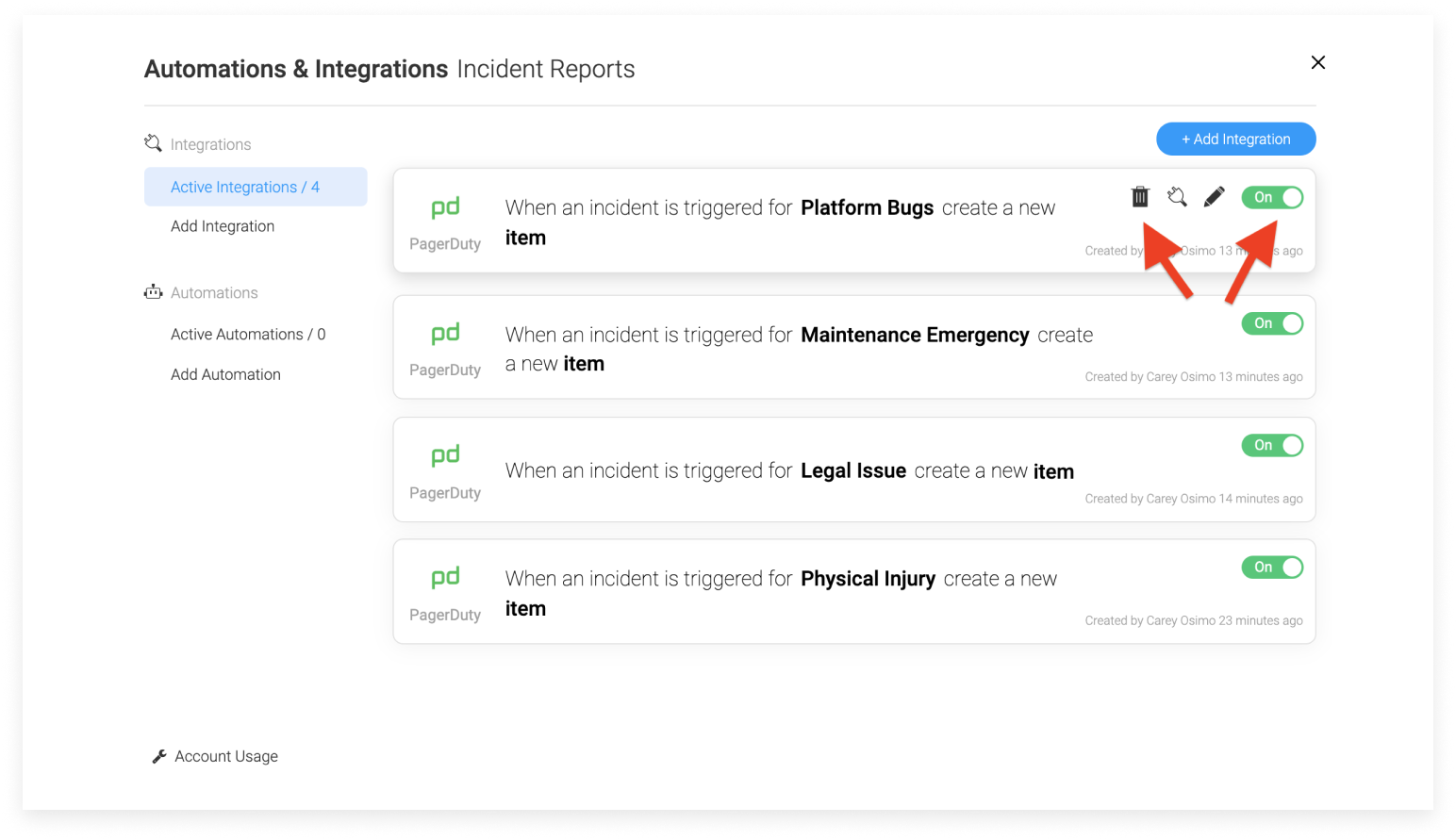Click the Automations robot icon in sidebar
The width and height of the screenshot is (1456, 840).
[153, 291]
